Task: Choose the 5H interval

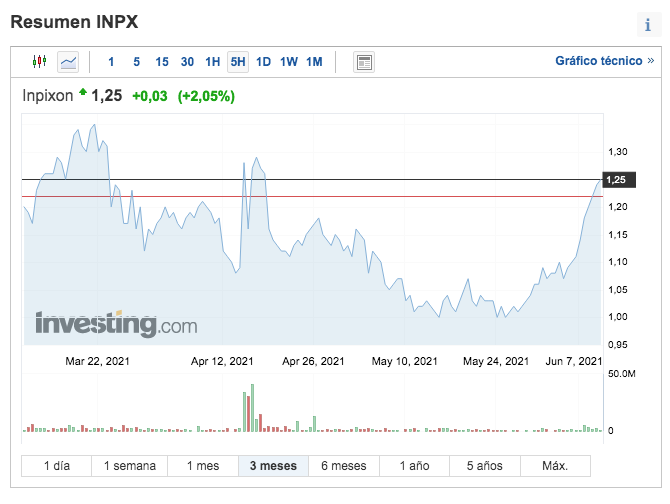Action: click(238, 62)
